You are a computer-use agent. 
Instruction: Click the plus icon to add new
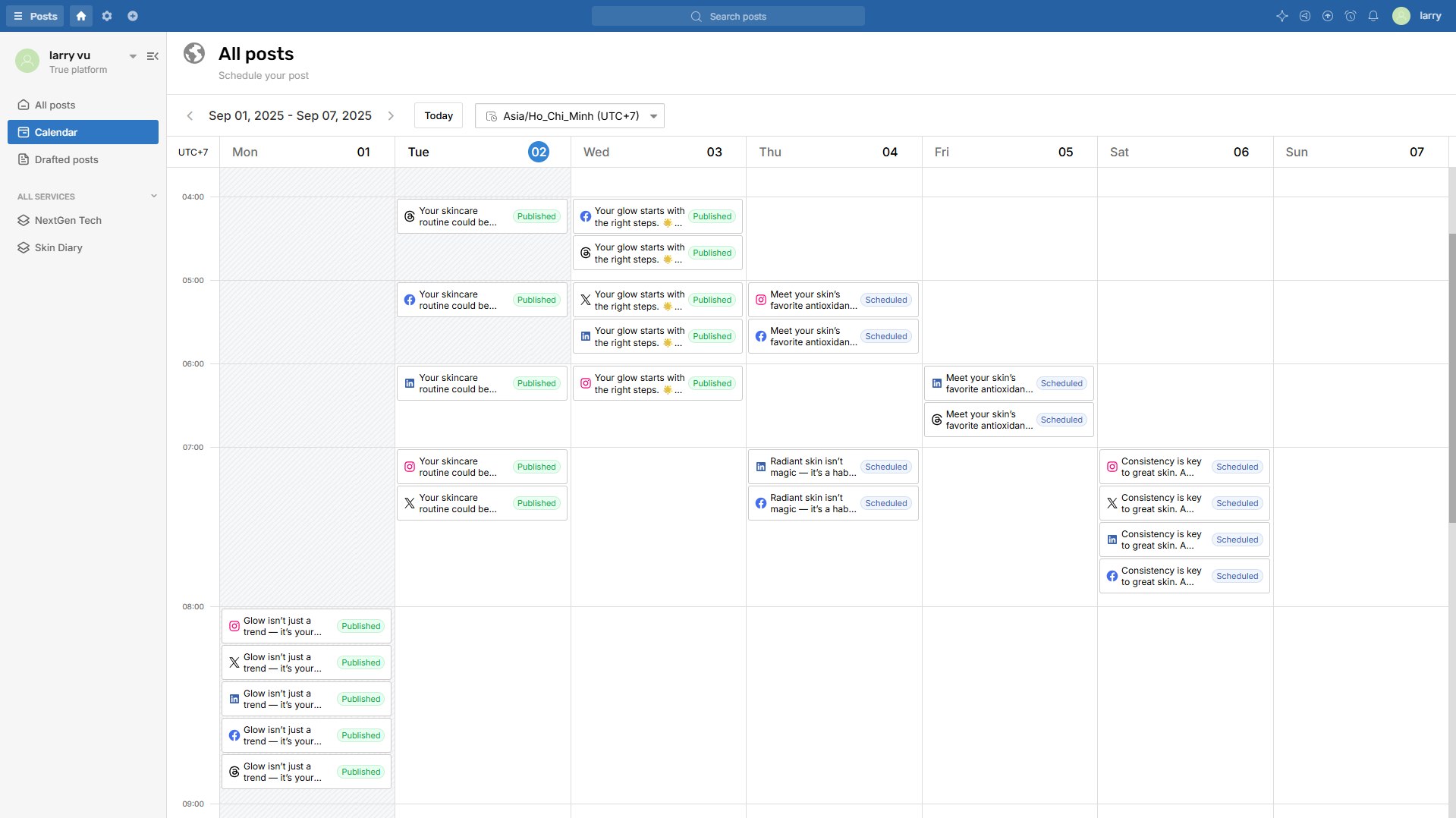coord(133,16)
